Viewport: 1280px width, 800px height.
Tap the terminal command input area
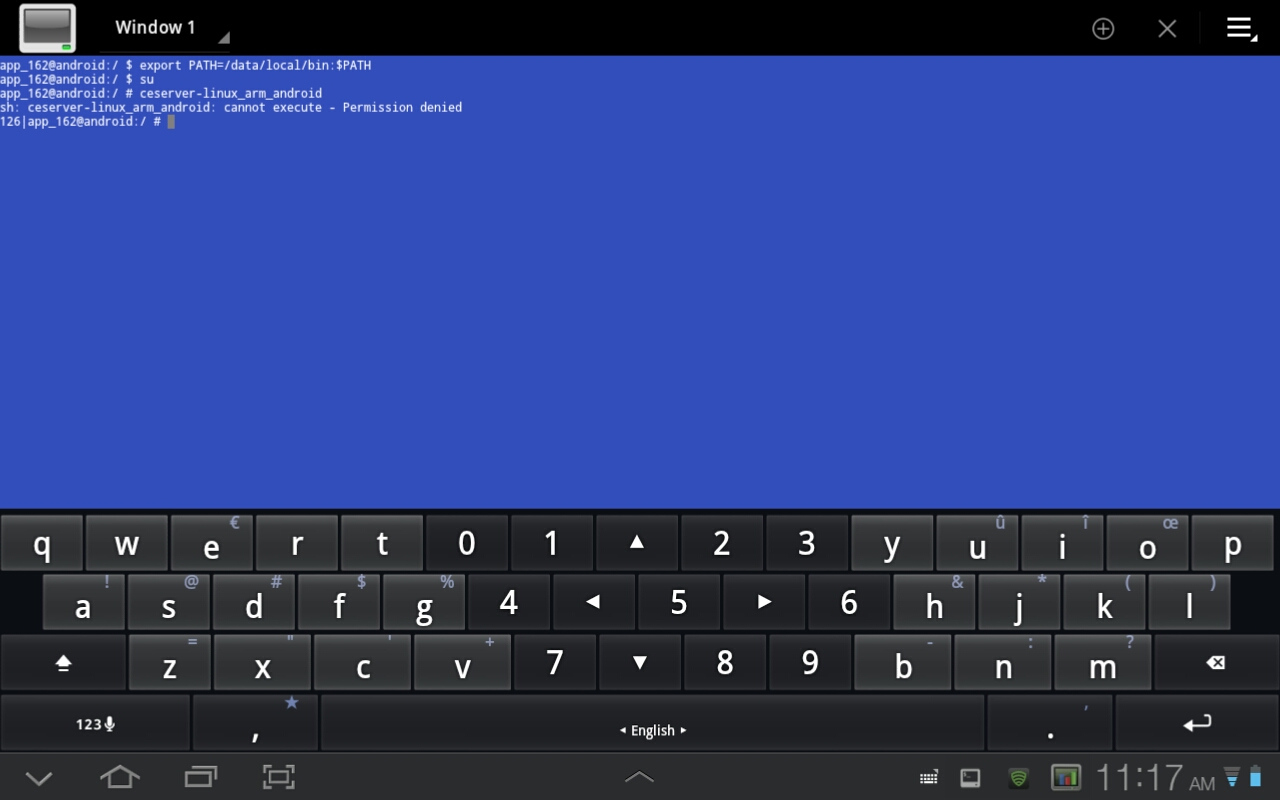pyautogui.click(x=640, y=300)
